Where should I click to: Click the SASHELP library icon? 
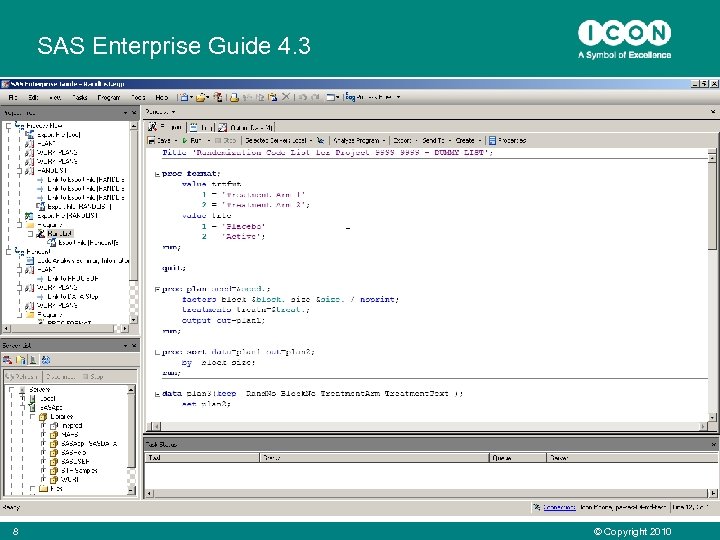[x=54, y=453]
